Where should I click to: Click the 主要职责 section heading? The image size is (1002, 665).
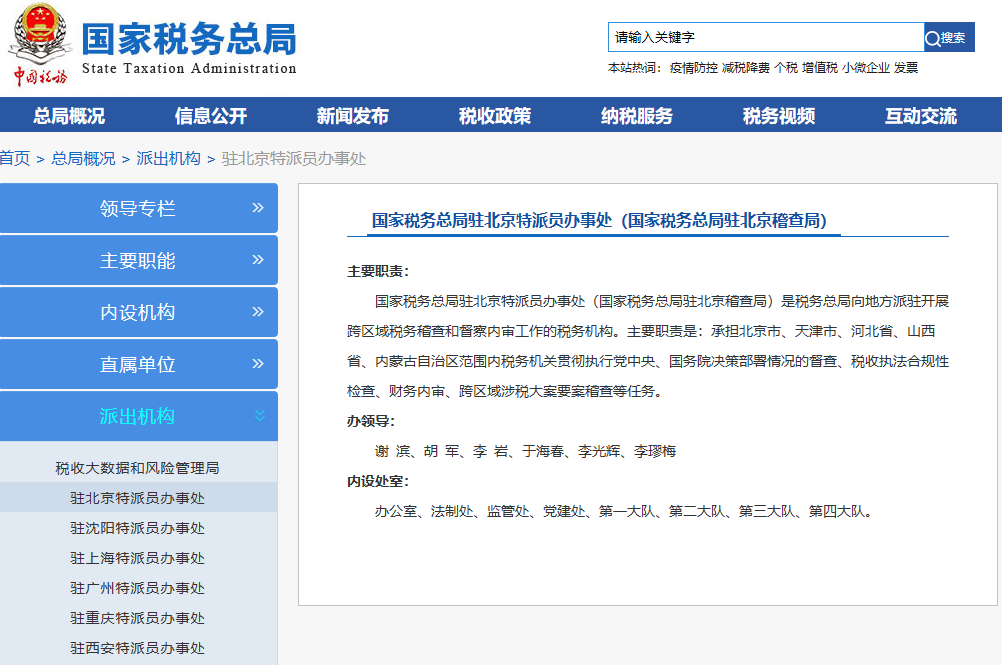point(378,271)
